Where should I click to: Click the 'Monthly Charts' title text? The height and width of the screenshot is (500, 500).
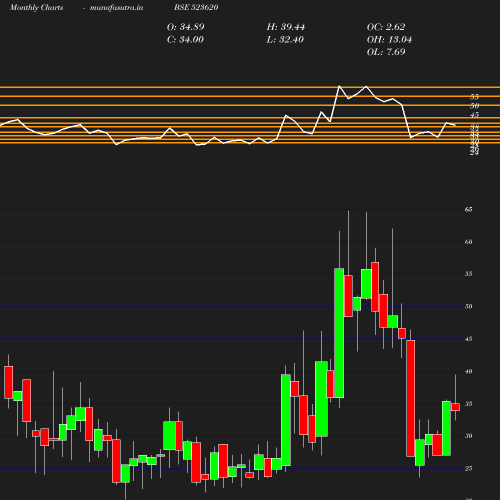tap(36, 8)
